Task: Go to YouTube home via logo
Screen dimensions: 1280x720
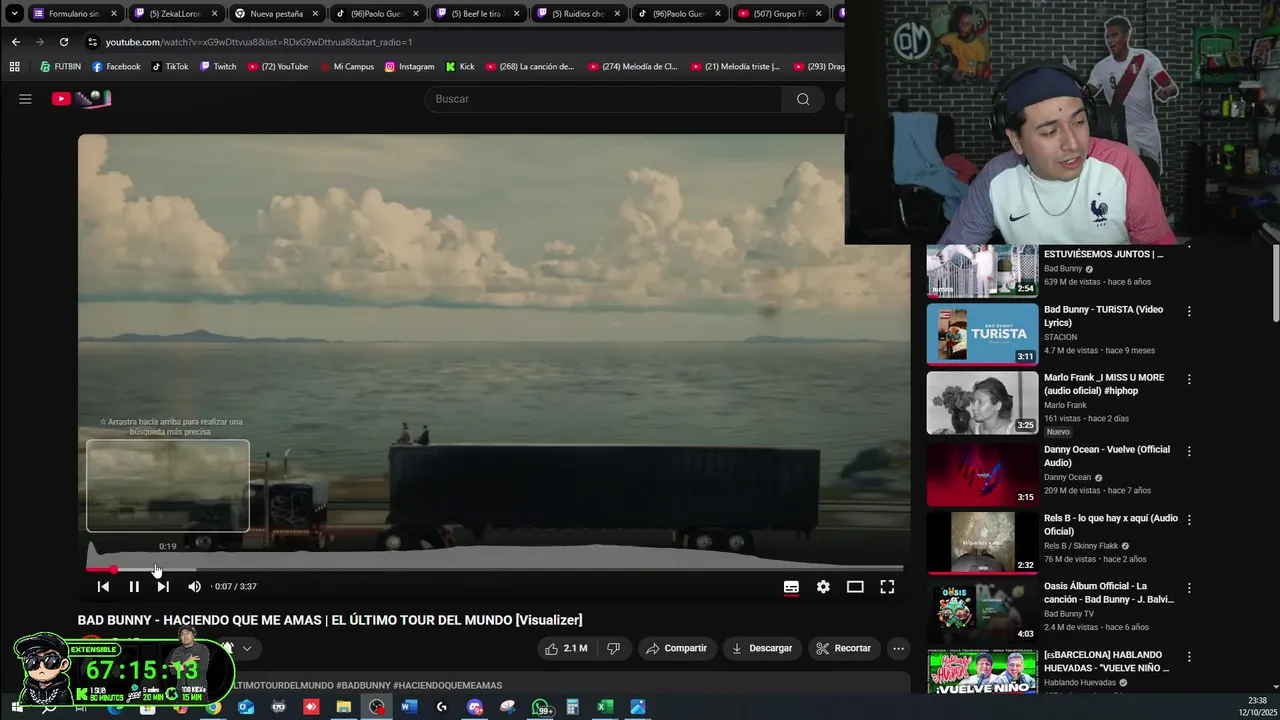Action: 81,99
